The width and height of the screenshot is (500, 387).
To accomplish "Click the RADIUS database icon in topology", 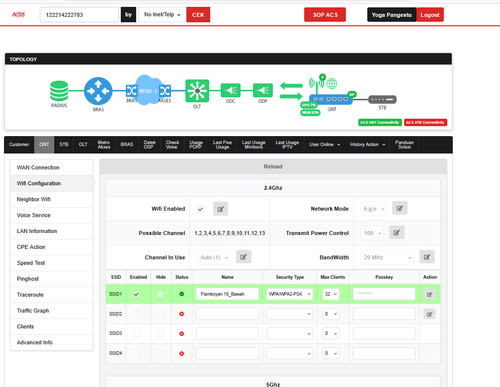I will coord(59,91).
